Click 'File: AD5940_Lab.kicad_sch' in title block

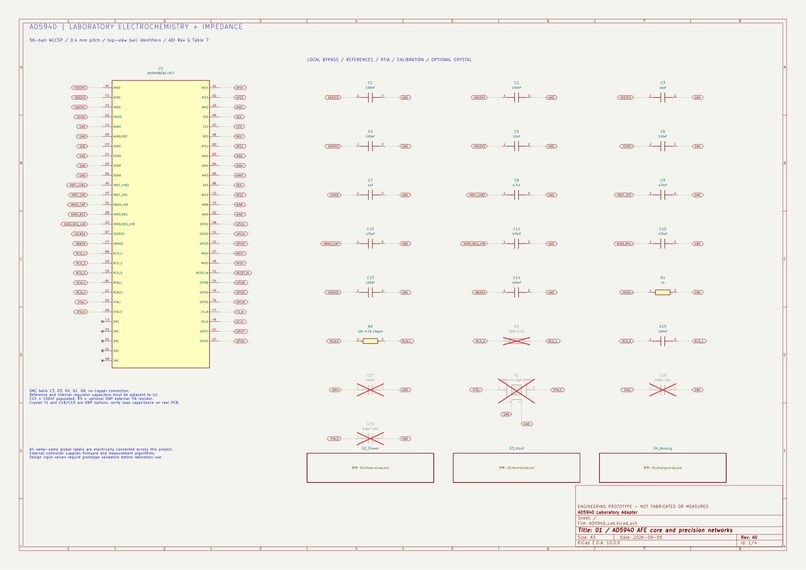point(608,523)
